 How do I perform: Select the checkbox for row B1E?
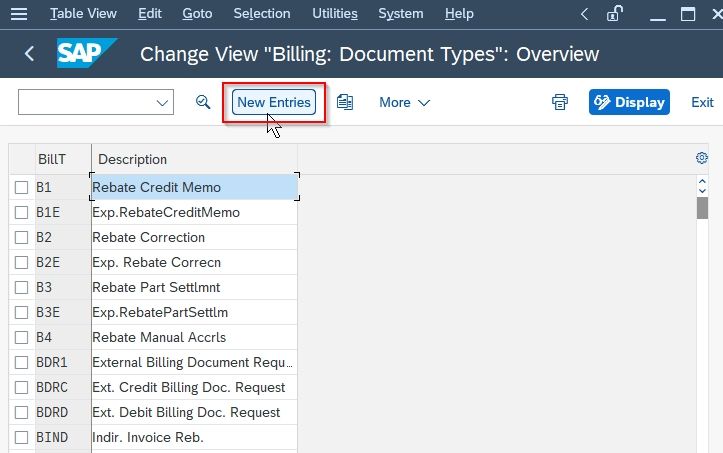pos(21,212)
